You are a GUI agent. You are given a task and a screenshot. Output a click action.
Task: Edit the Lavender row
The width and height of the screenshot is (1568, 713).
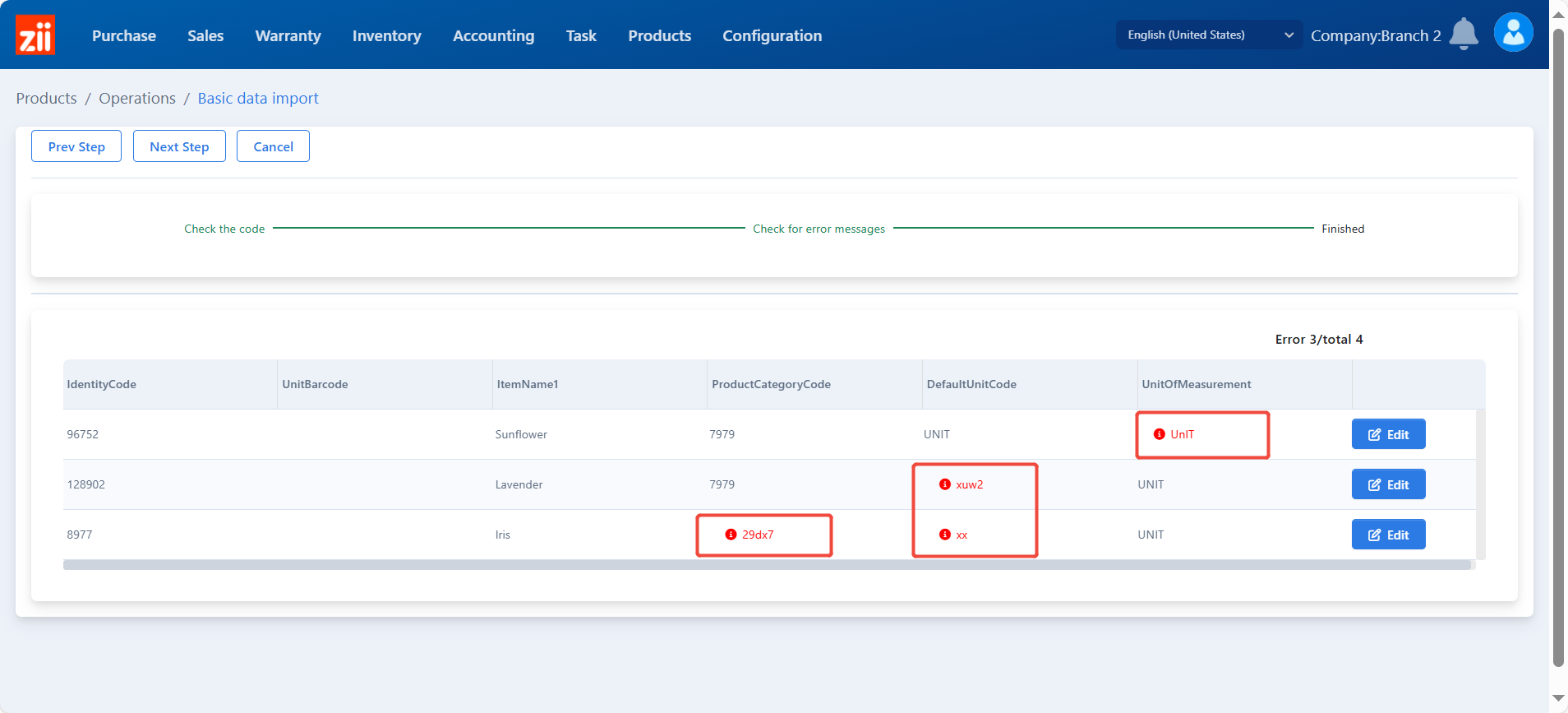click(x=1388, y=484)
